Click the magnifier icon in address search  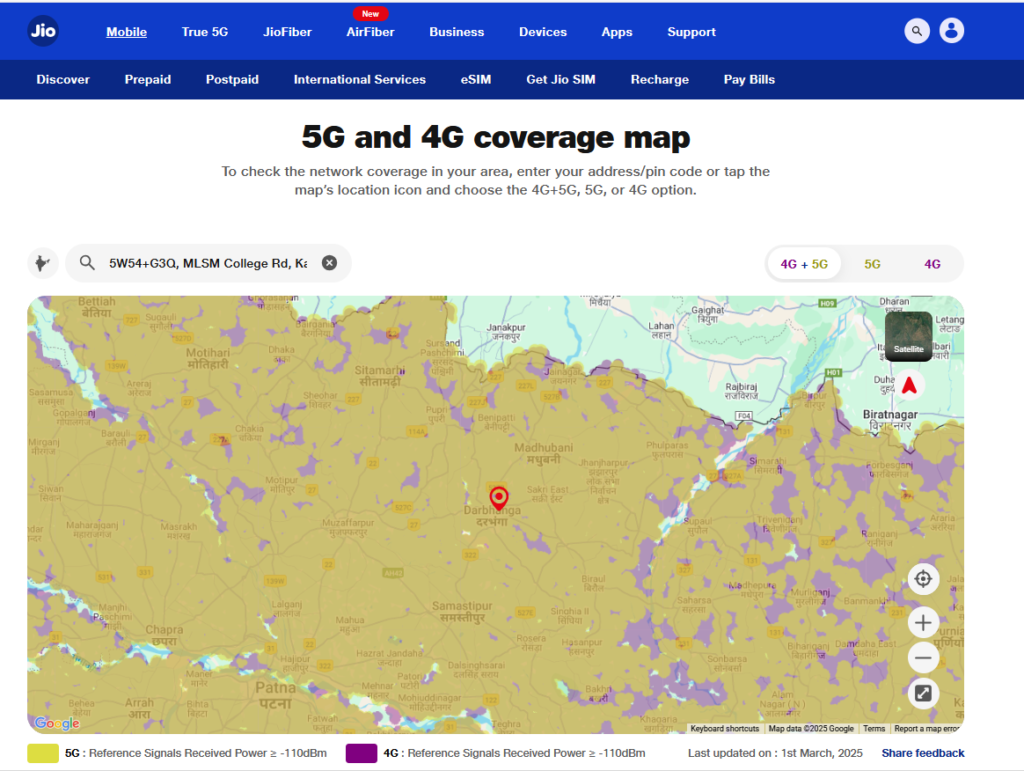coord(87,262)
